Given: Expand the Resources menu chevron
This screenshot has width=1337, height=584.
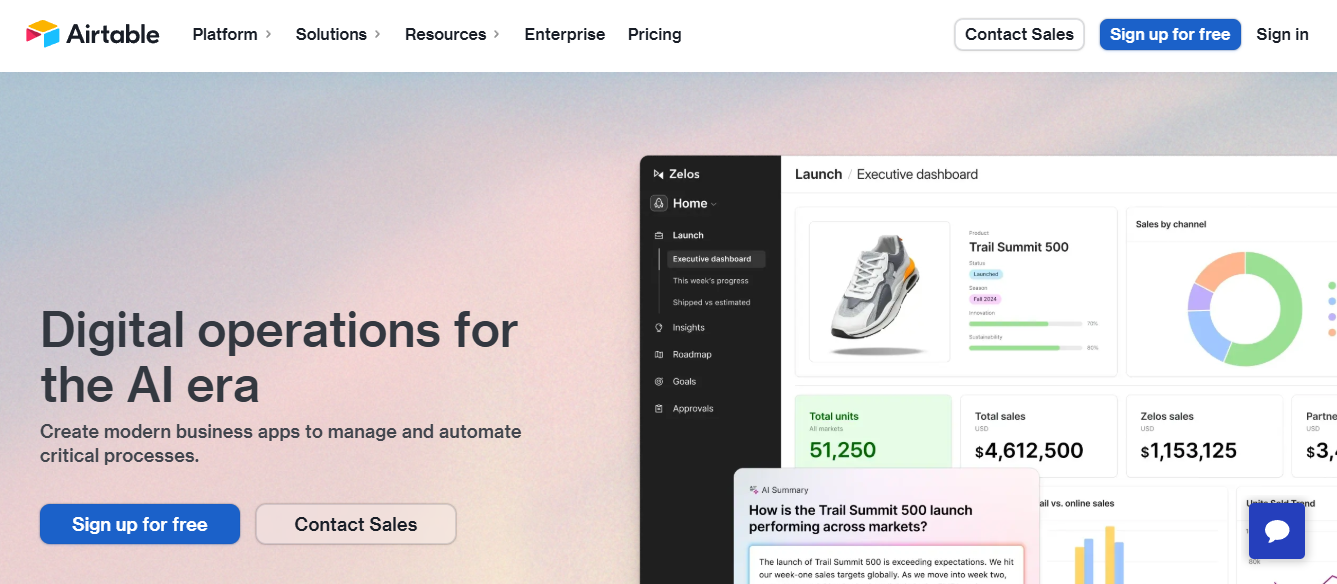Looking at the screenshot, I should pyautogui.click(x=496, y=35).
